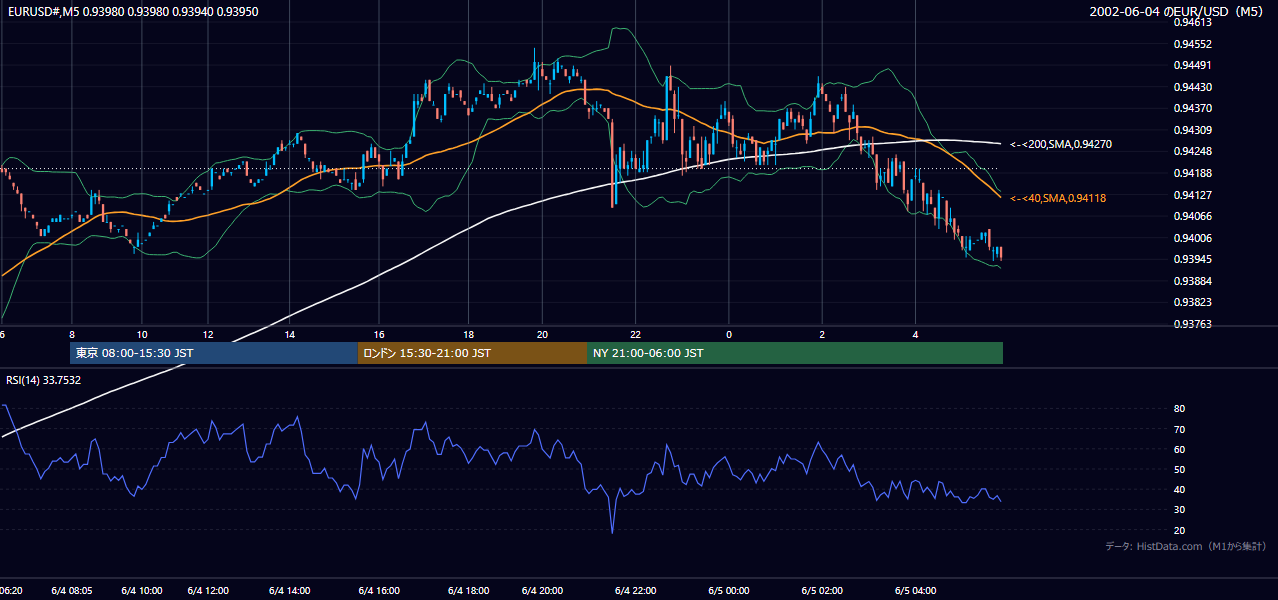Select the 東京 08:00-15:30 JST session bar
The height and width of the screenshot is (600, 1278).
(213, 353)
